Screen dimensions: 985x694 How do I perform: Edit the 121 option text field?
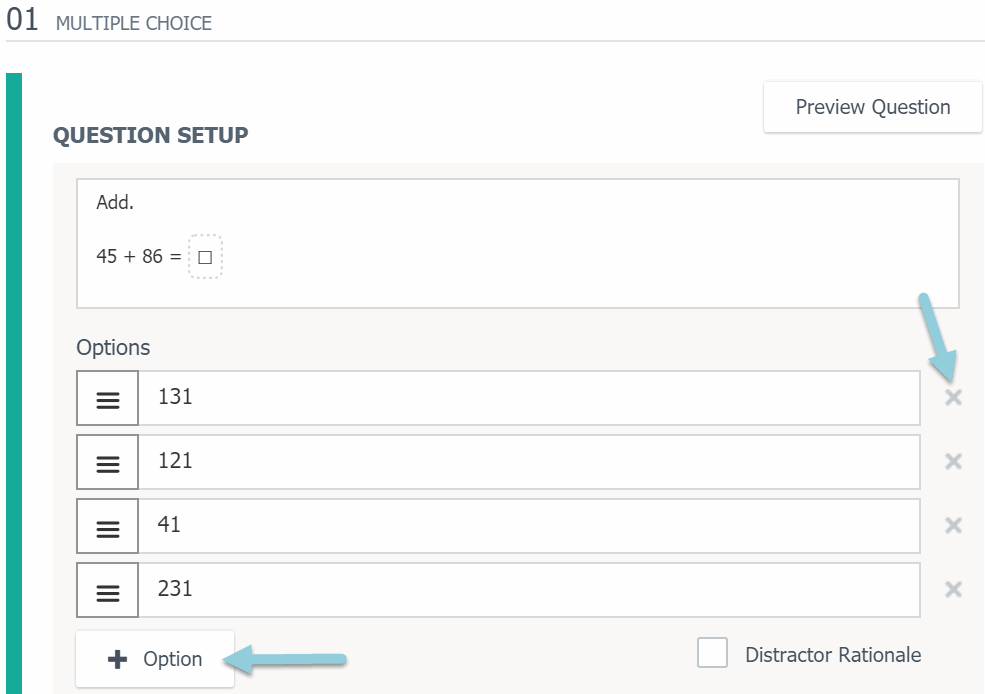tap(528, 462)
